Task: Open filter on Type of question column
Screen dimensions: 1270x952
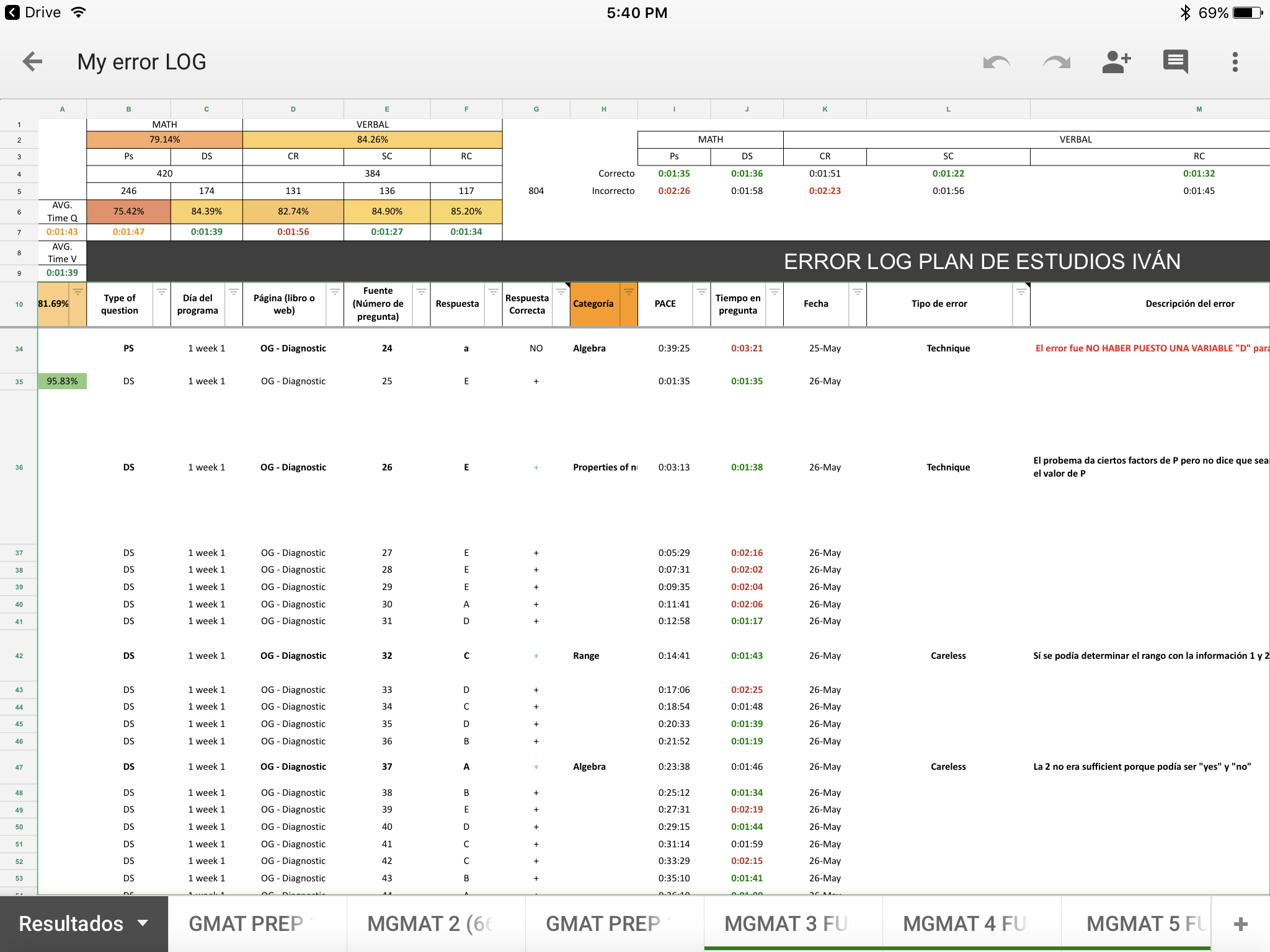Action: pyautogui.click(x=161, y=292)
